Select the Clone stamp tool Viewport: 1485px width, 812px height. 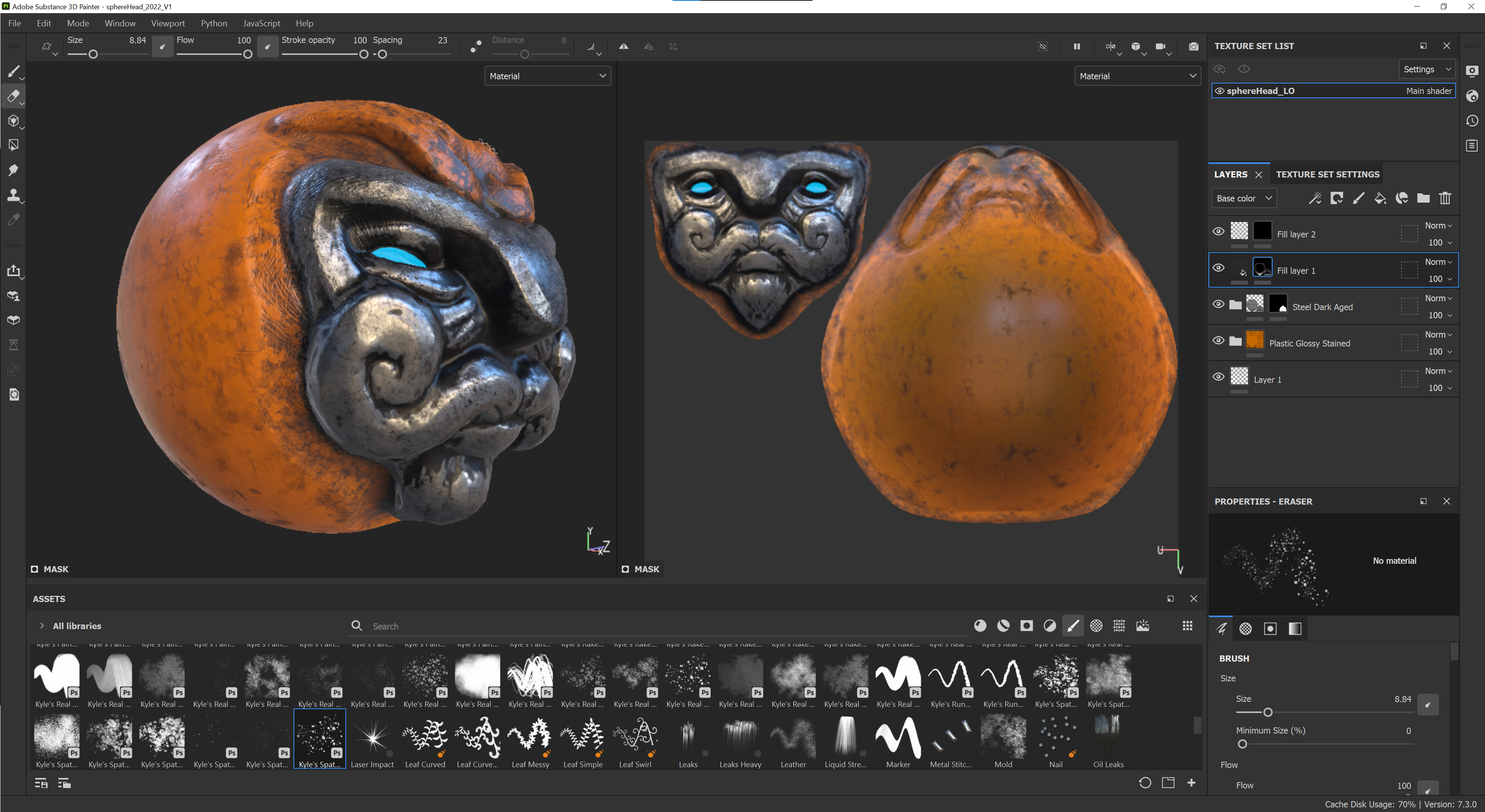pyautogui.click(x=13, y=195)
